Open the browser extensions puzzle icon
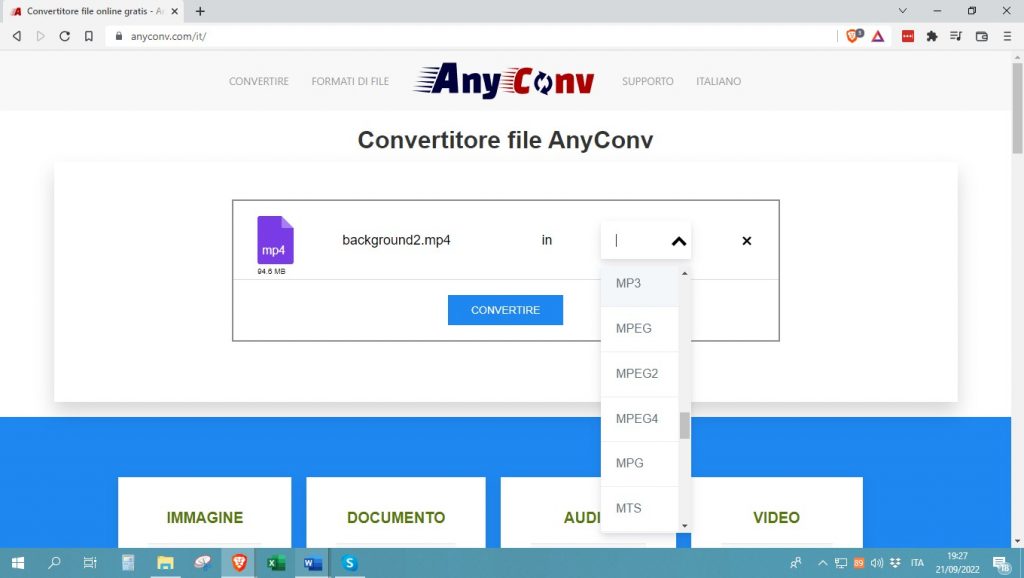The width and height of the screenshot is (1024, 578). pyautogui.click(x=932, y=36)
